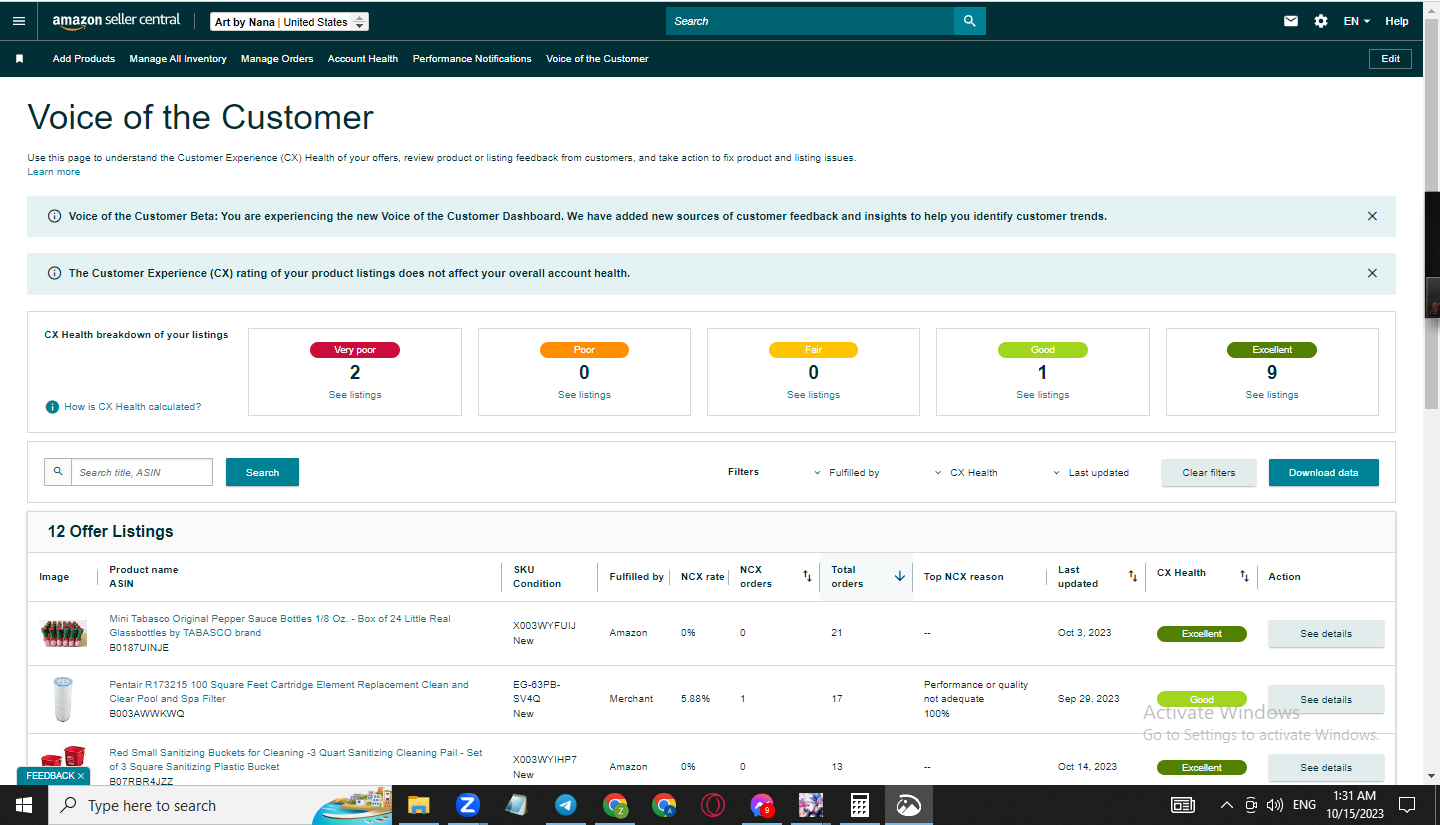Open Pentair R173215 product link

288,692
